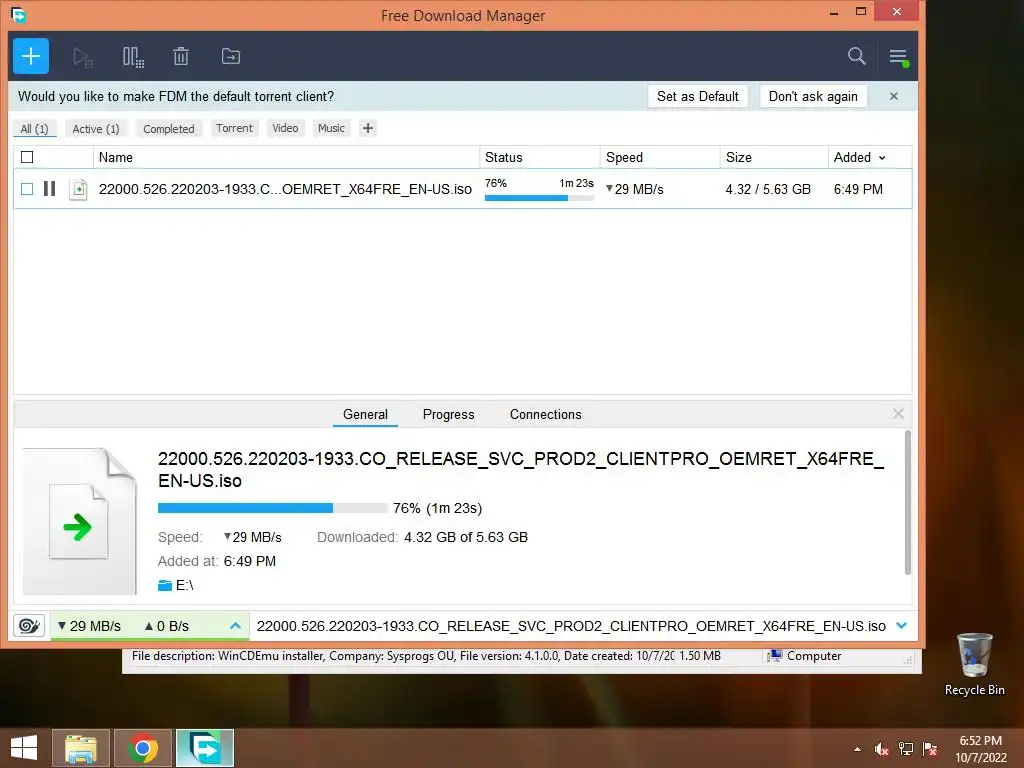1024x768 pixels.
Task: Add a new tag filter with plus
Action: point(368,128)
